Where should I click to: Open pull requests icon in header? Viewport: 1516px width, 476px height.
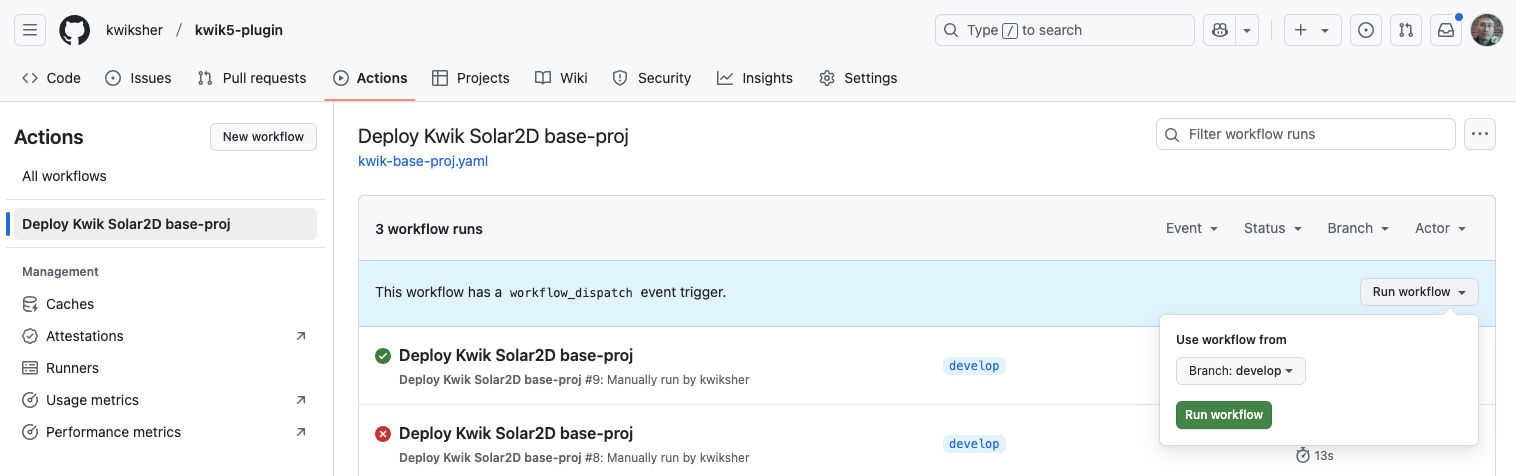click(x=1406, y=30)
